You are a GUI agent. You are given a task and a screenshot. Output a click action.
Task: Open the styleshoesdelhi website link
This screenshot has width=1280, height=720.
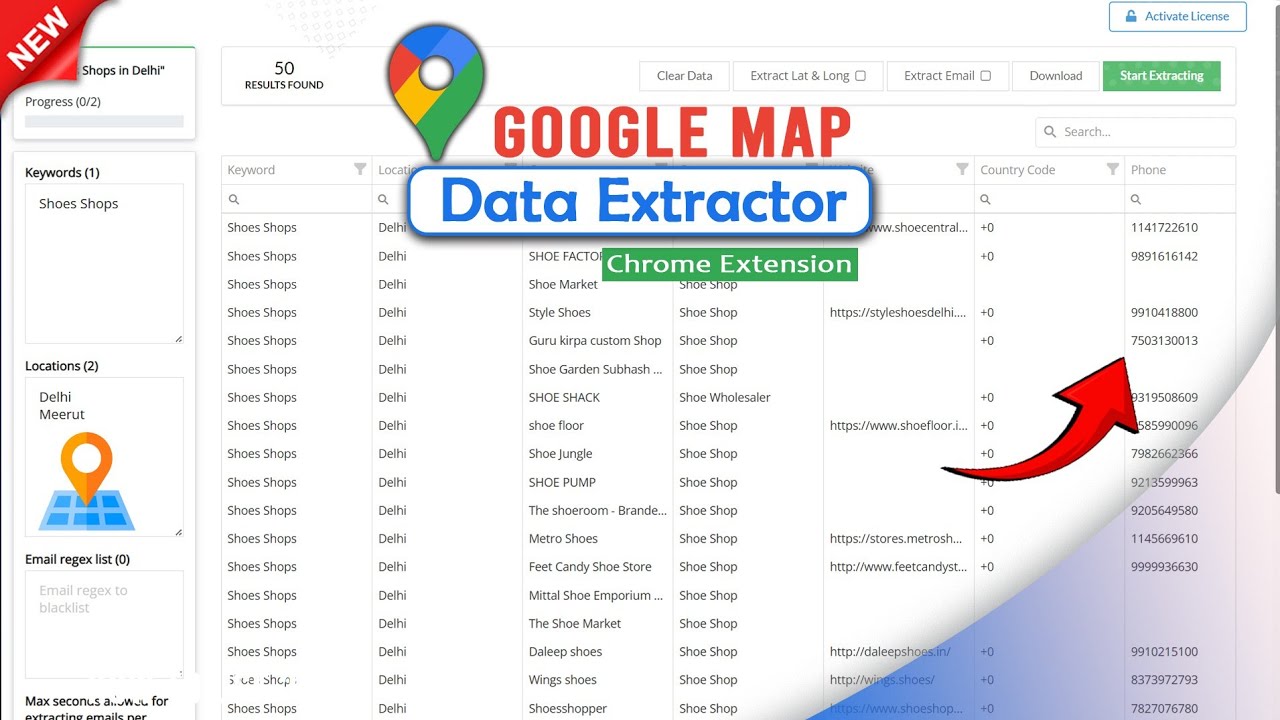point(898,313)
